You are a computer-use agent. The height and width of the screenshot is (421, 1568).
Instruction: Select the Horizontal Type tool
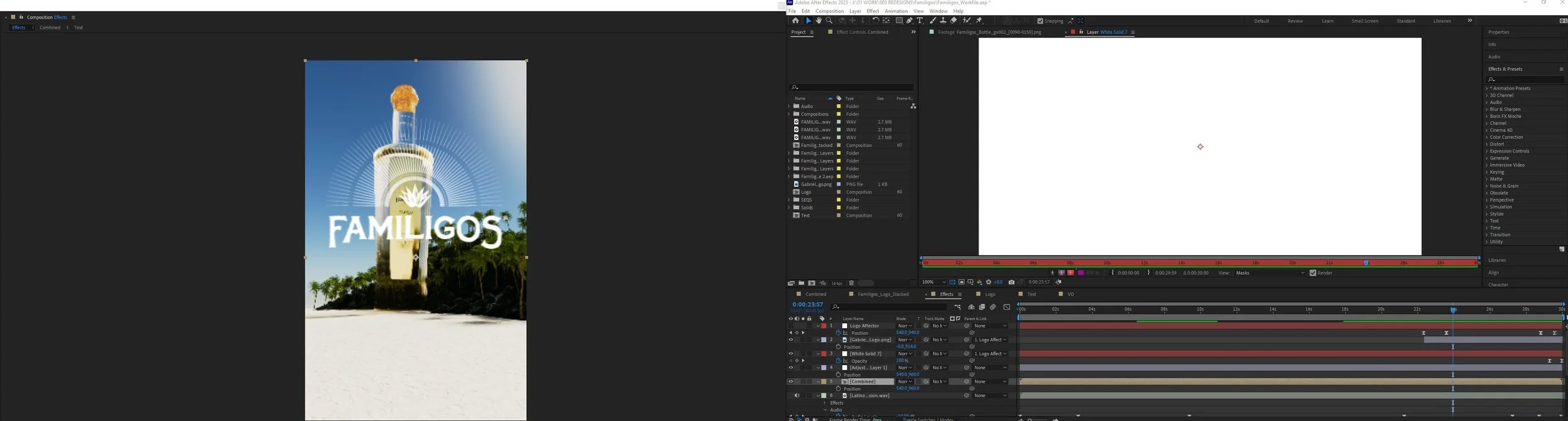(x=919, y=21)
